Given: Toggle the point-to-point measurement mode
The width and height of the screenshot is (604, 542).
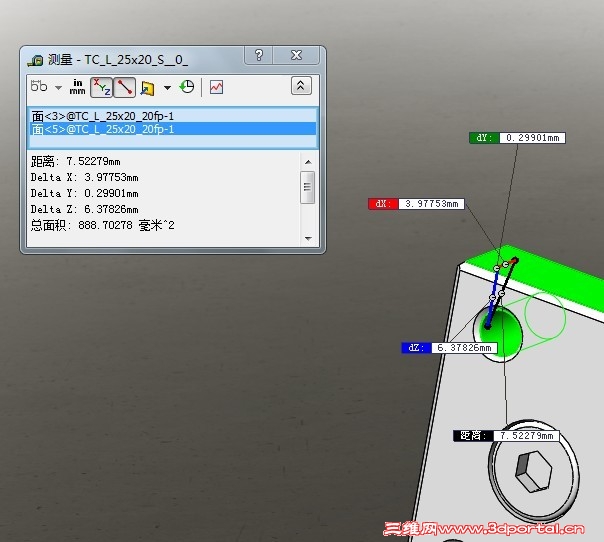Looking at the screenshot, I should pos(124,87).
